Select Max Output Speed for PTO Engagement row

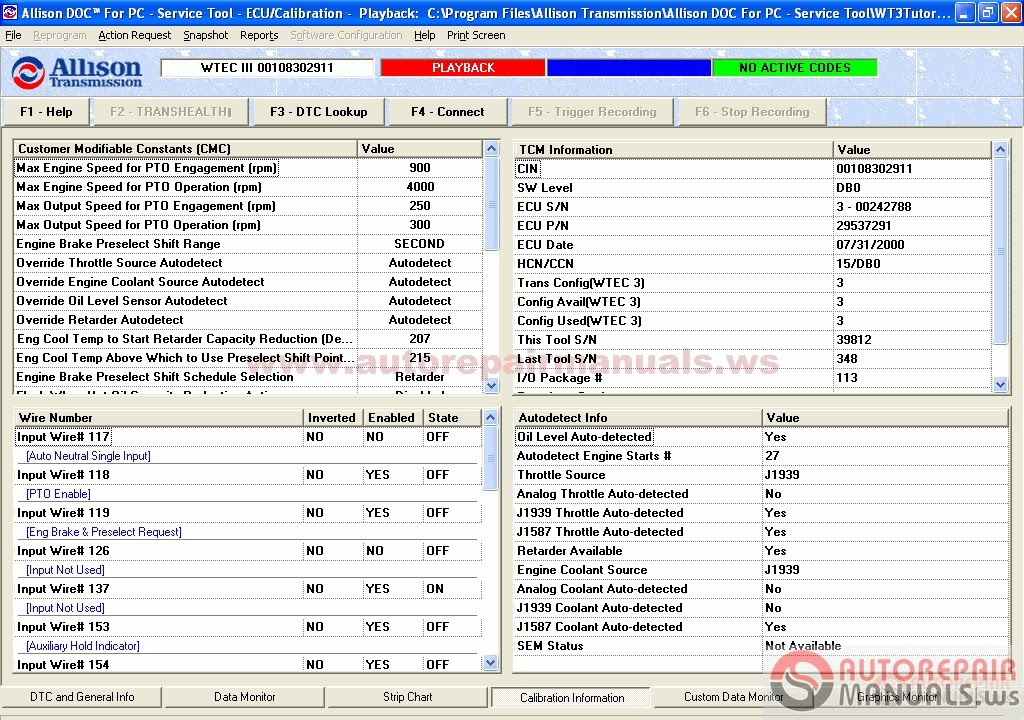248,206
